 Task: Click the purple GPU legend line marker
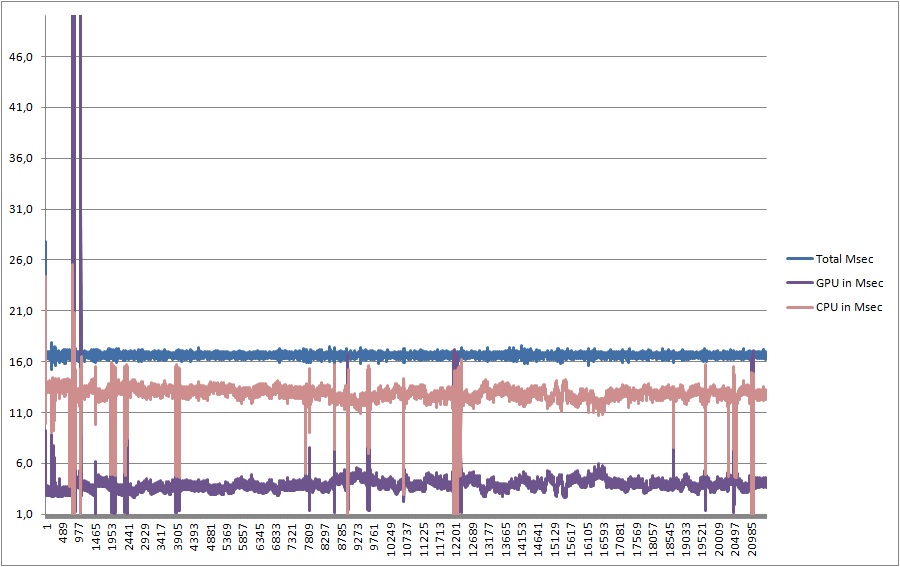(x=796, y=283)
